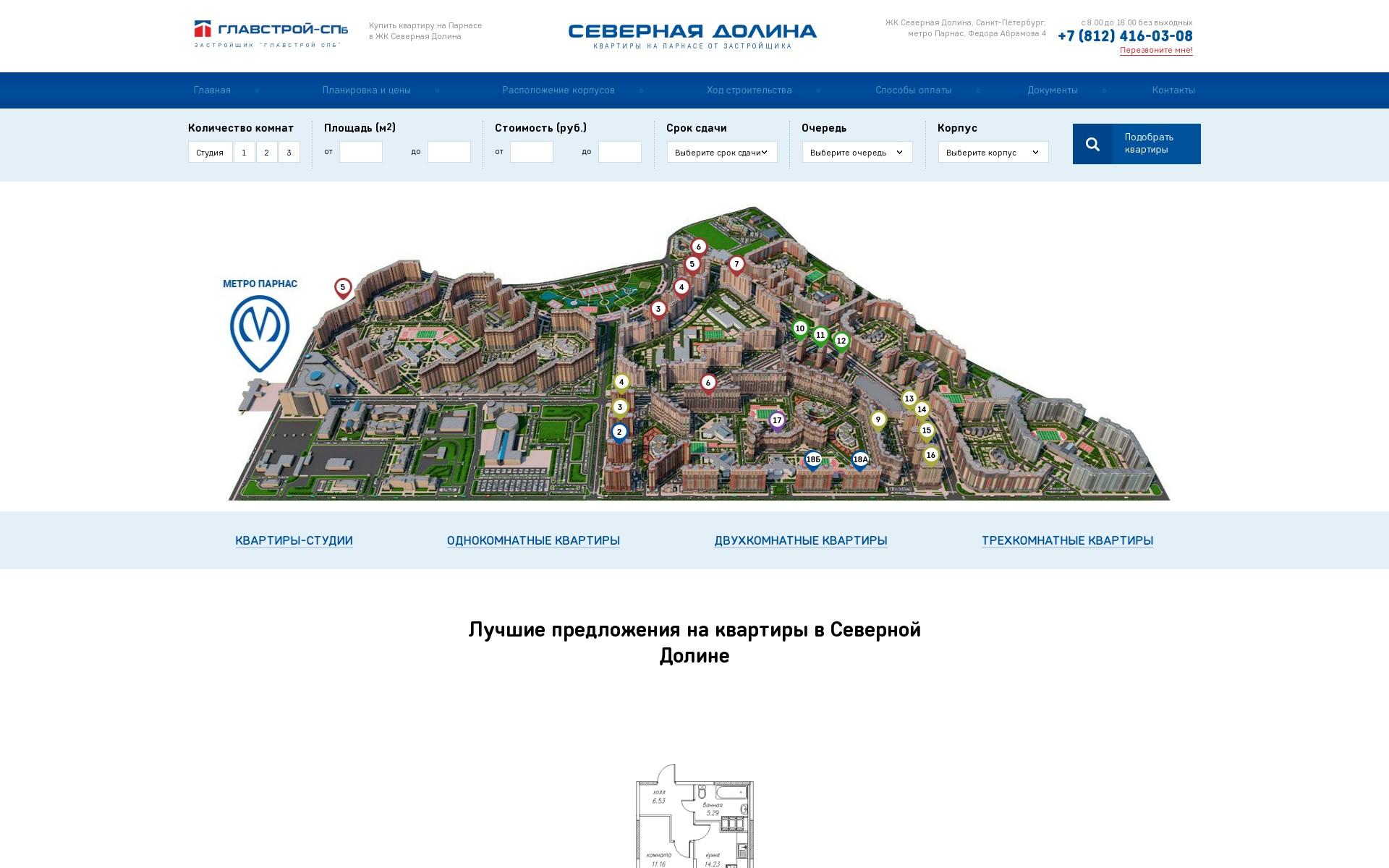
Task: Select blue building marker 18Б
Action: [813, 461]
